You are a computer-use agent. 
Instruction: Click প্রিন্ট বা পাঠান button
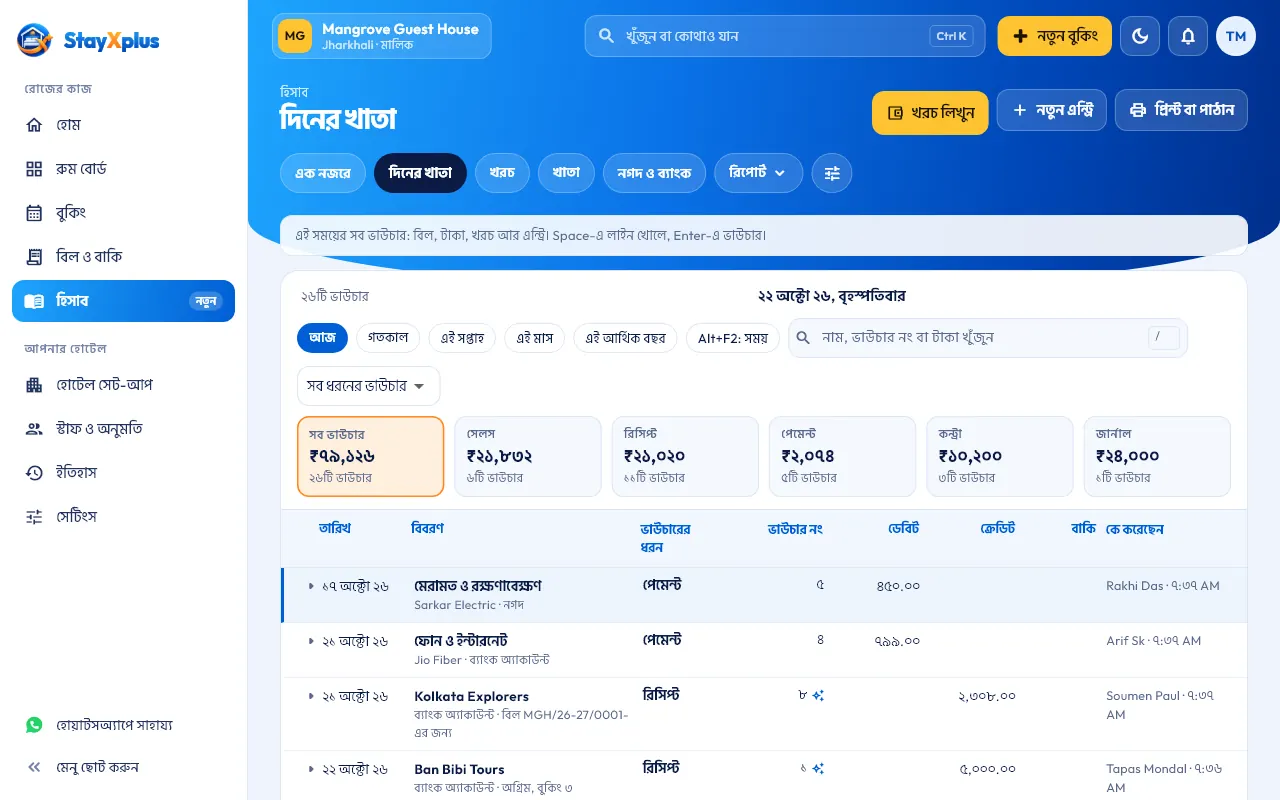1181,110
